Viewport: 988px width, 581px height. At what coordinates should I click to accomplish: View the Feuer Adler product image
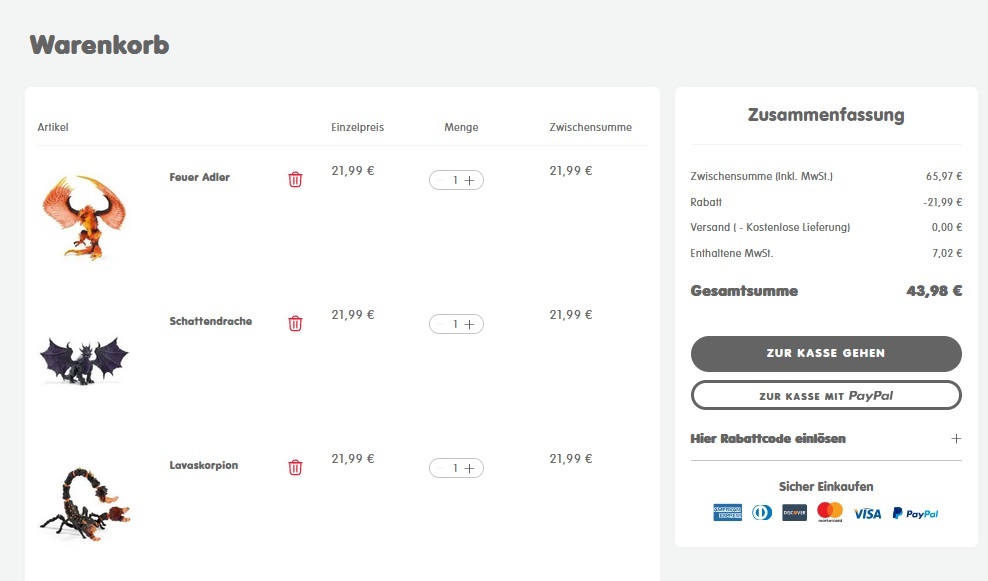pyautogui.click(x=84, y=217)
